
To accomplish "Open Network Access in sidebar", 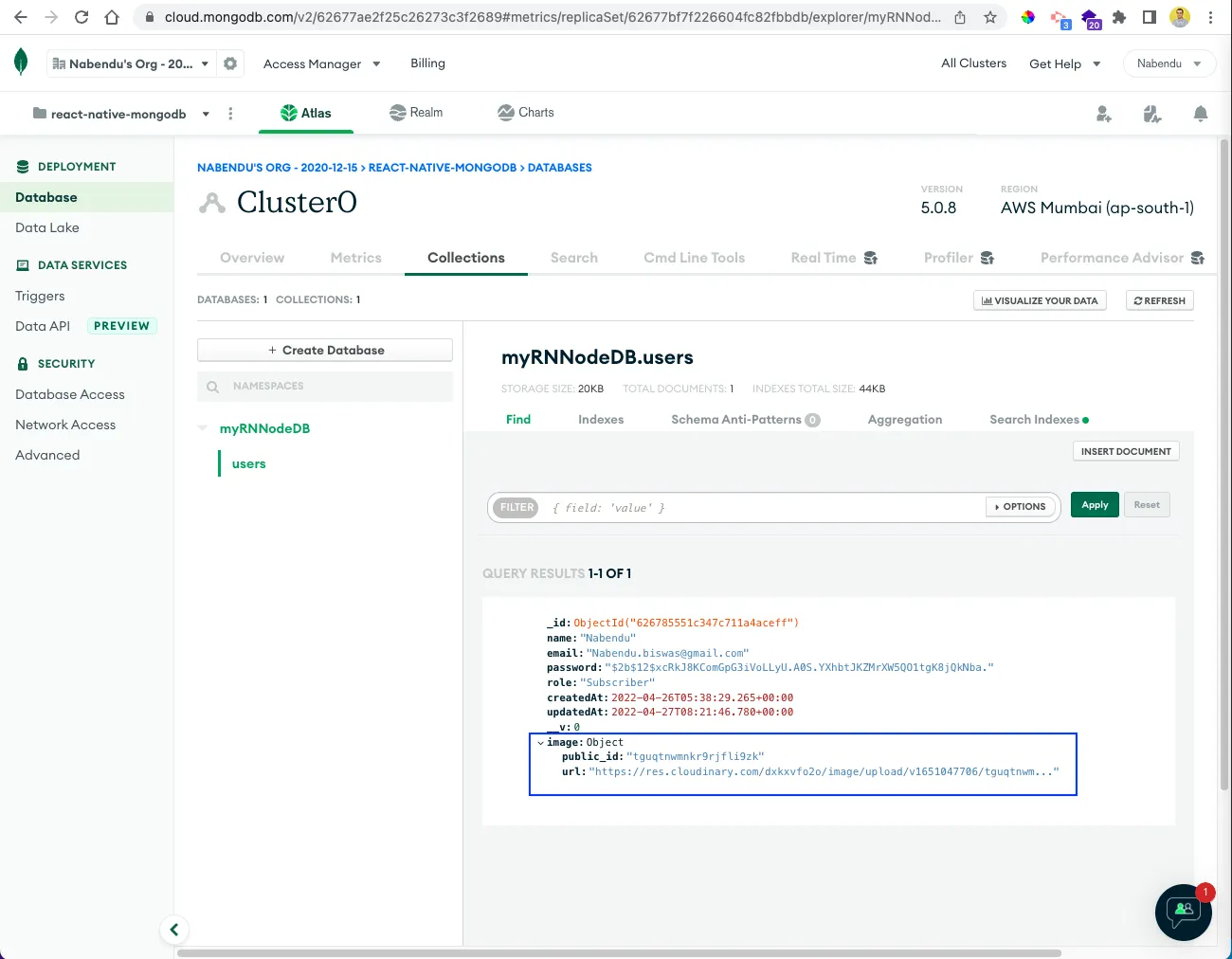I will pyautogui.click(x=65, y=425).
